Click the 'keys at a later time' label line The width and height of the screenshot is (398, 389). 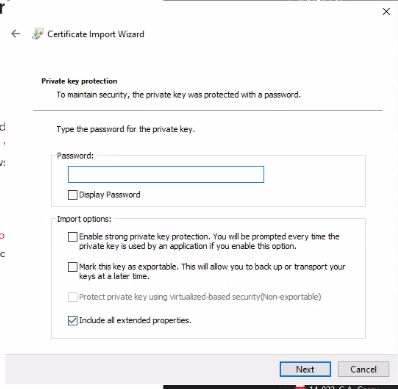tap(114, 276)
